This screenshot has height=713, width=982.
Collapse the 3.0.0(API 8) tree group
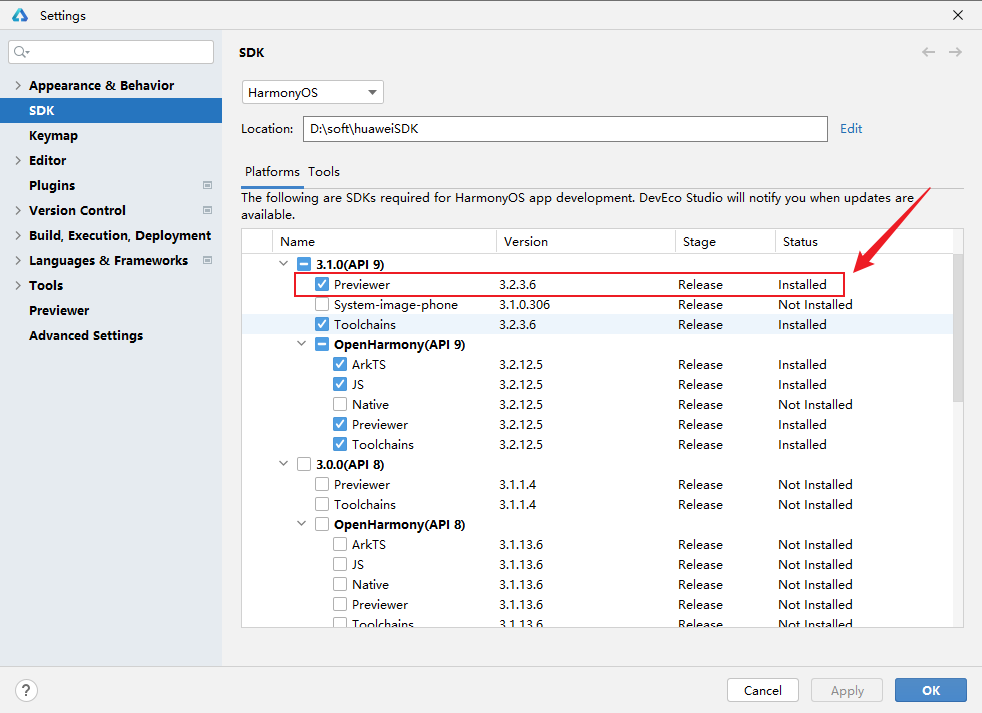click(x=284, y=464)
